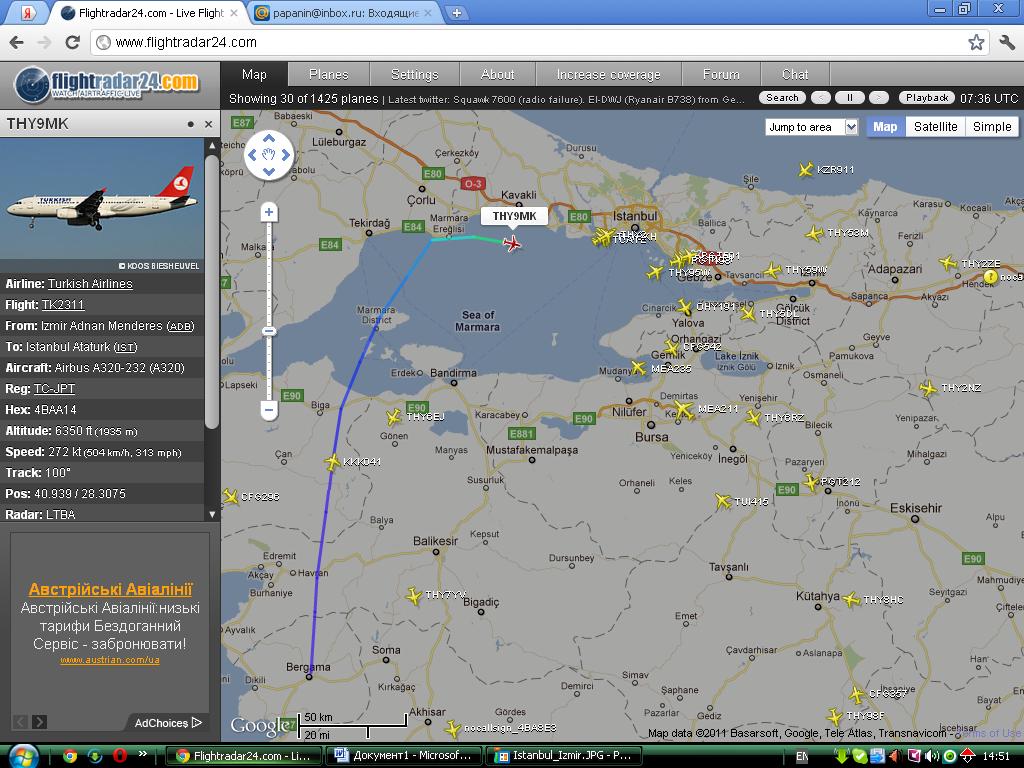The image size is (1024, 768).
Task: Click the map zoom slider handle
Action: point(269,331)
